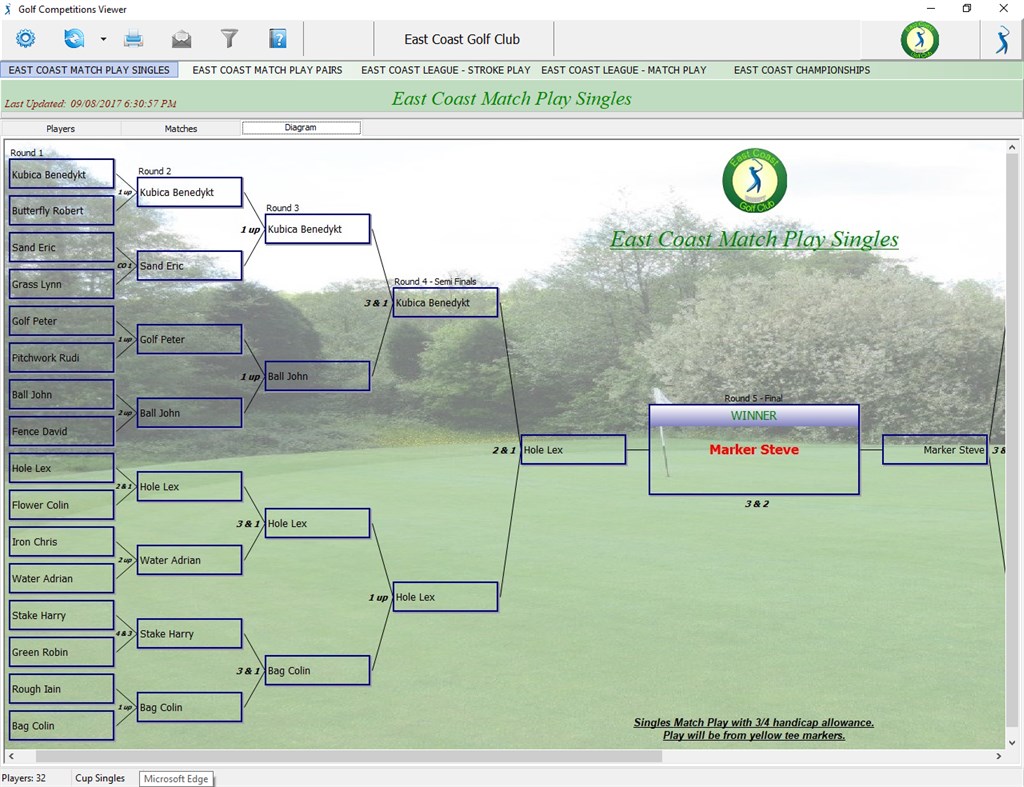Image resolution: width=1024 pixels, height=787 pixels.
Task: Click winner Marker Steve in the Final box
Action: (753, 450)
